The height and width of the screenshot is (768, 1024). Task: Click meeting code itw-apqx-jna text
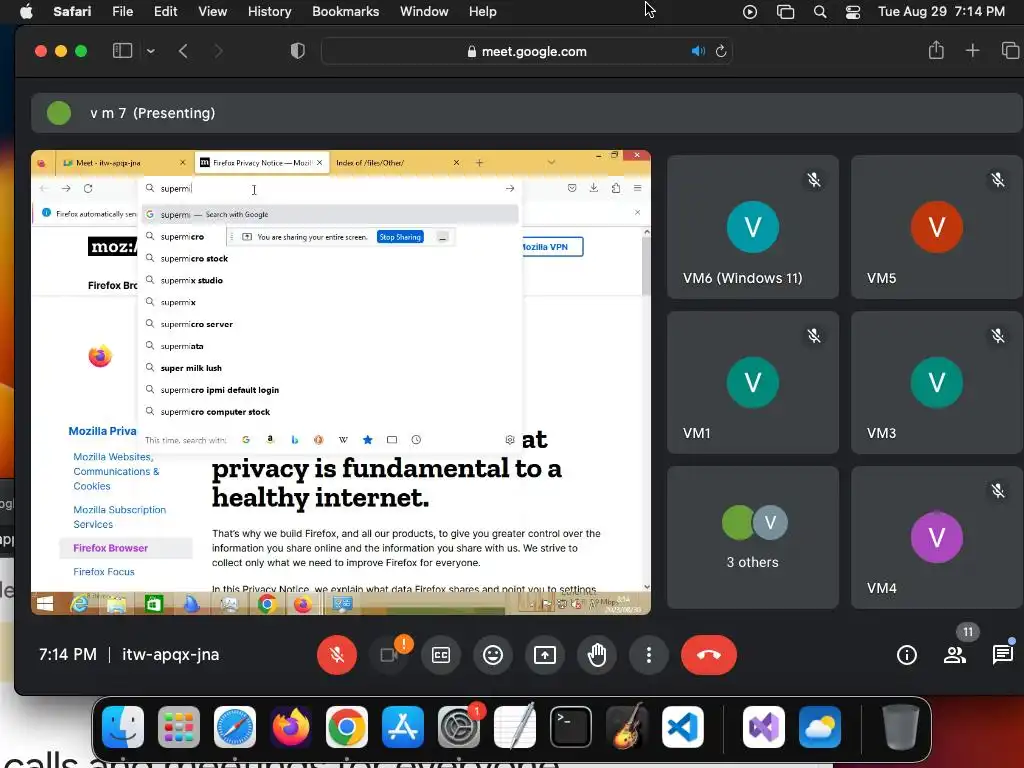tap(170, 654)
